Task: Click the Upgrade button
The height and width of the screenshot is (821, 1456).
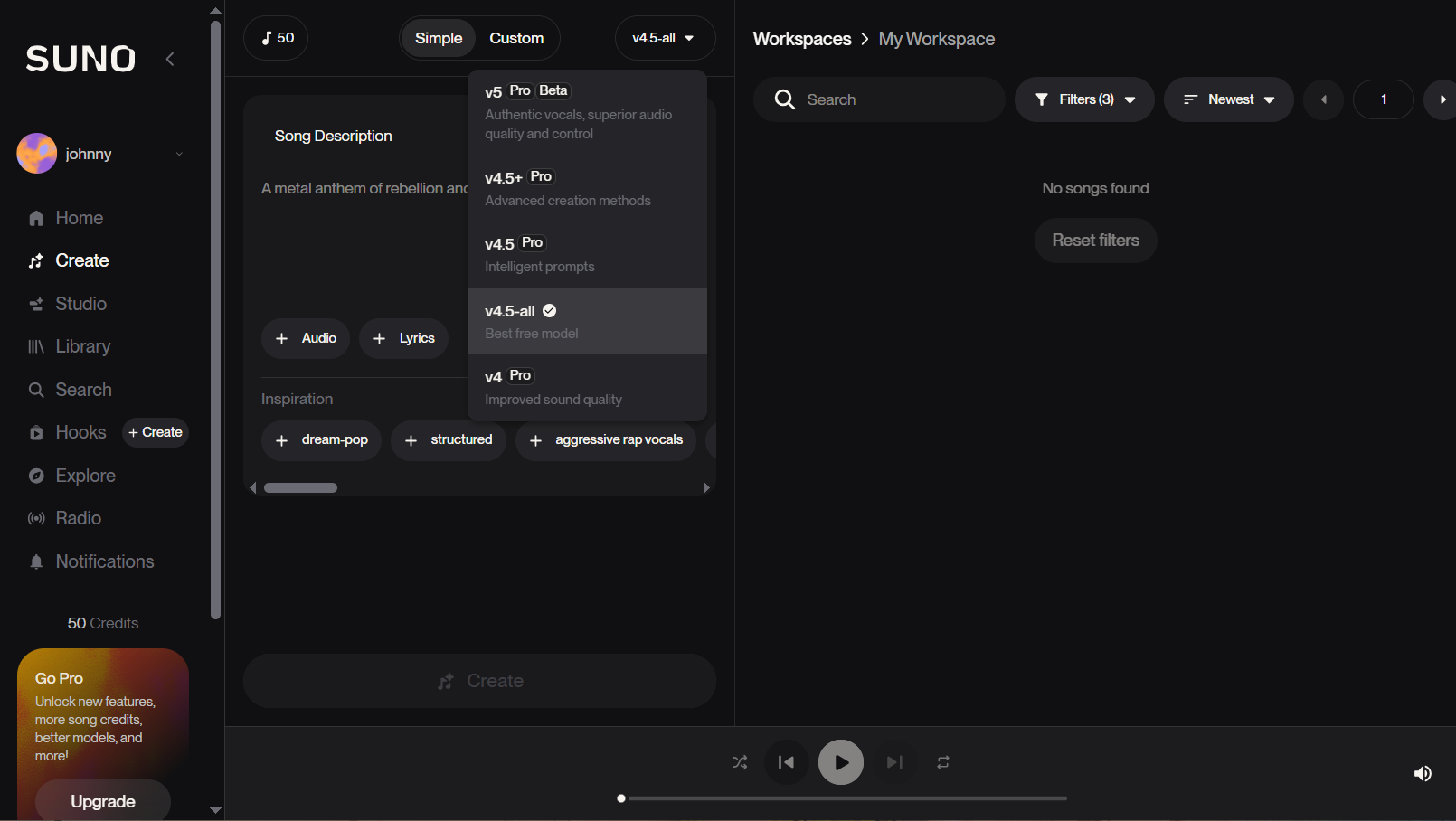Action: coord(103,801)
